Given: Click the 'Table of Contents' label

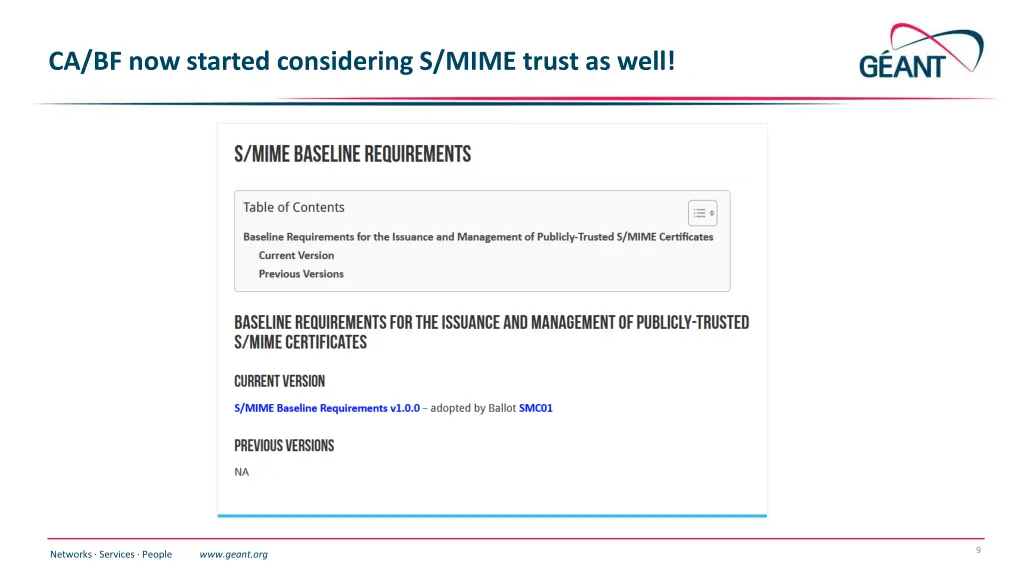Looking at the screenshot, I should 293,207.
